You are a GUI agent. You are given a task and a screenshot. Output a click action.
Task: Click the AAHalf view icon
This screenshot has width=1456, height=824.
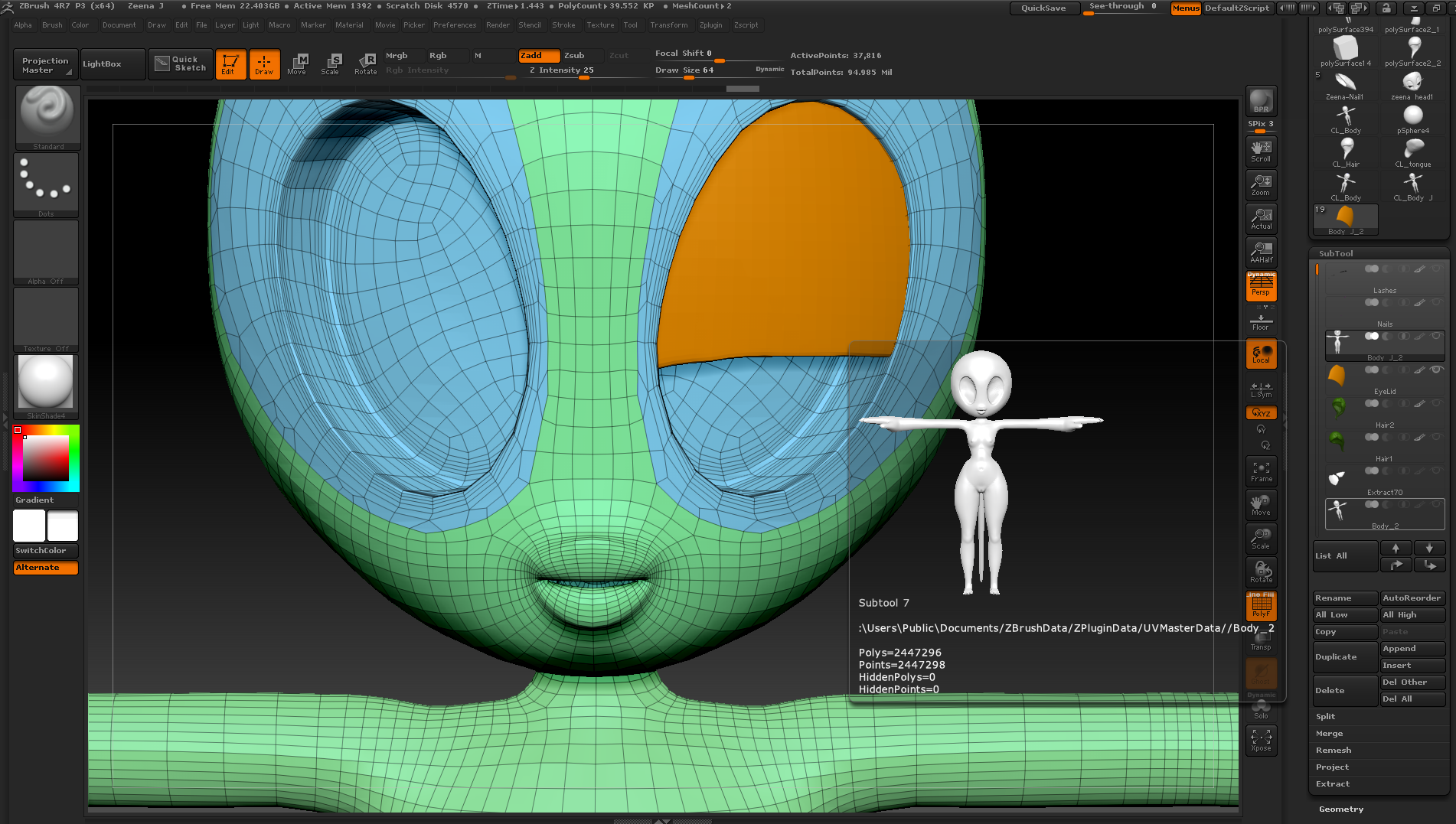[x=1261, y=252]
